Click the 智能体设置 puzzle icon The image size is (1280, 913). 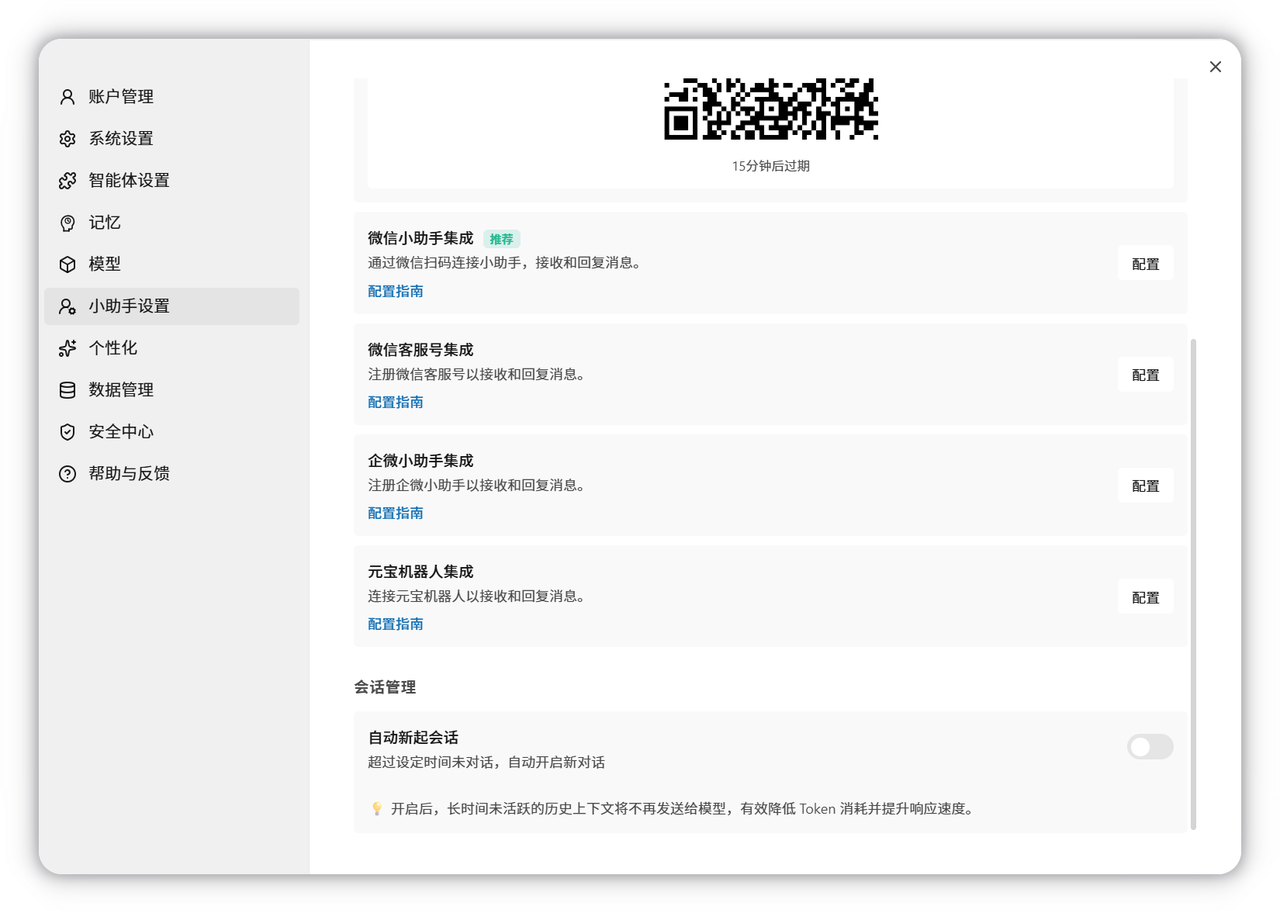click(x=67, y=181)
